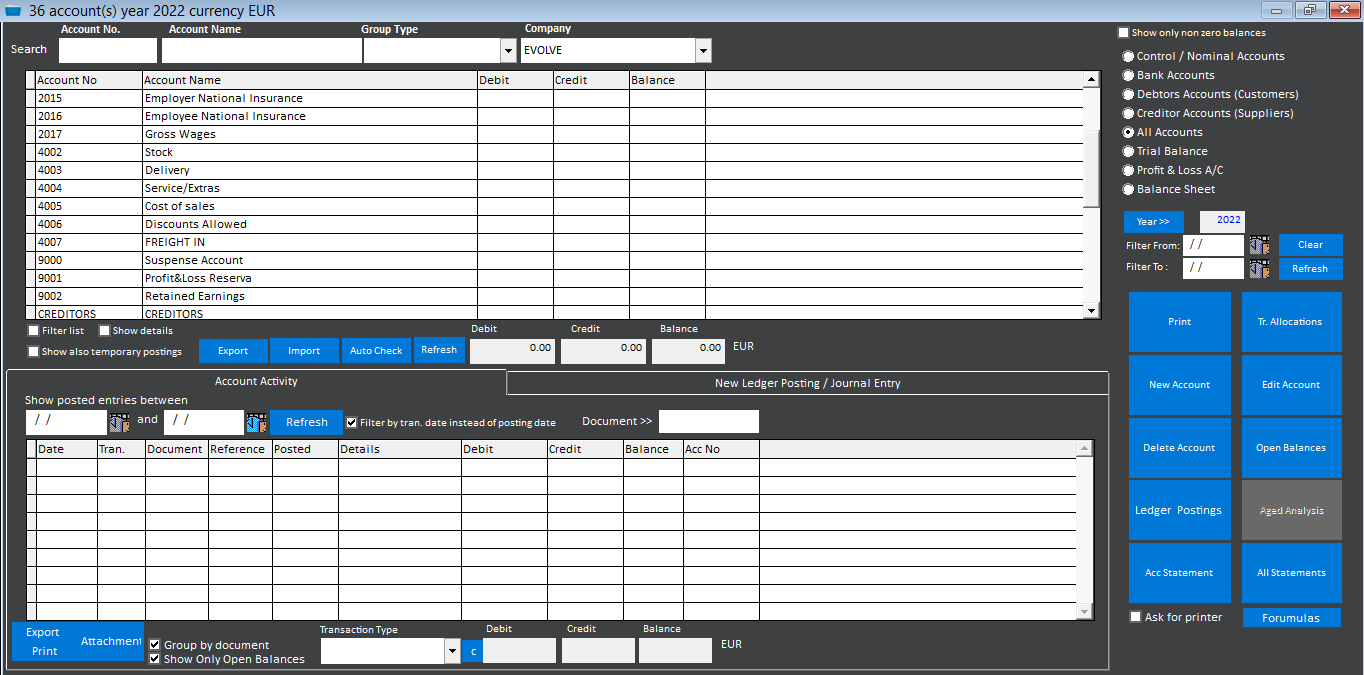
Task: Open the calendar picker beside Filter To
Action: [1259, 268]
